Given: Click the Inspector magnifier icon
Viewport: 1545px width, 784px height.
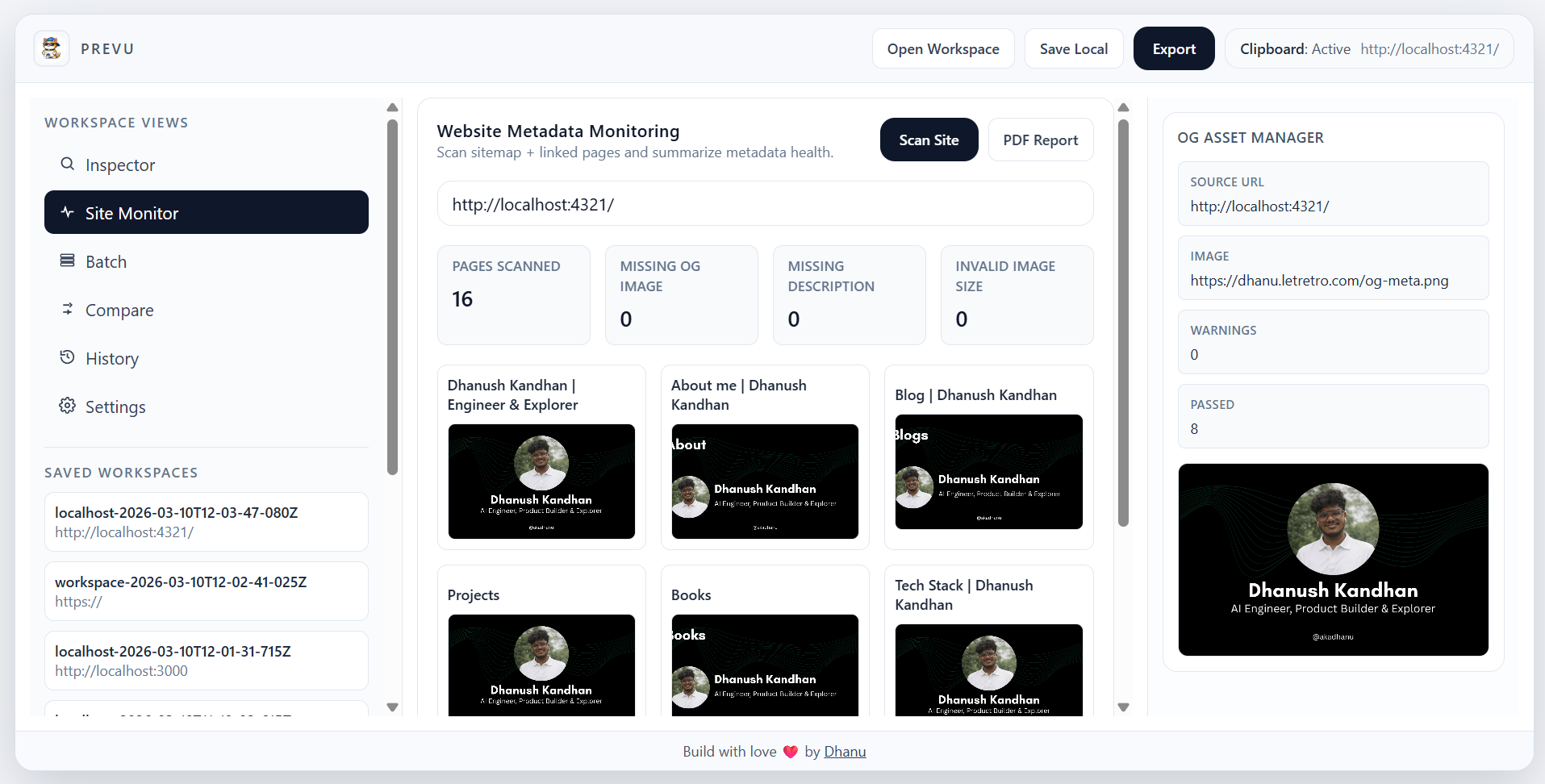Looking at the screenshot, I should [68, 164].
